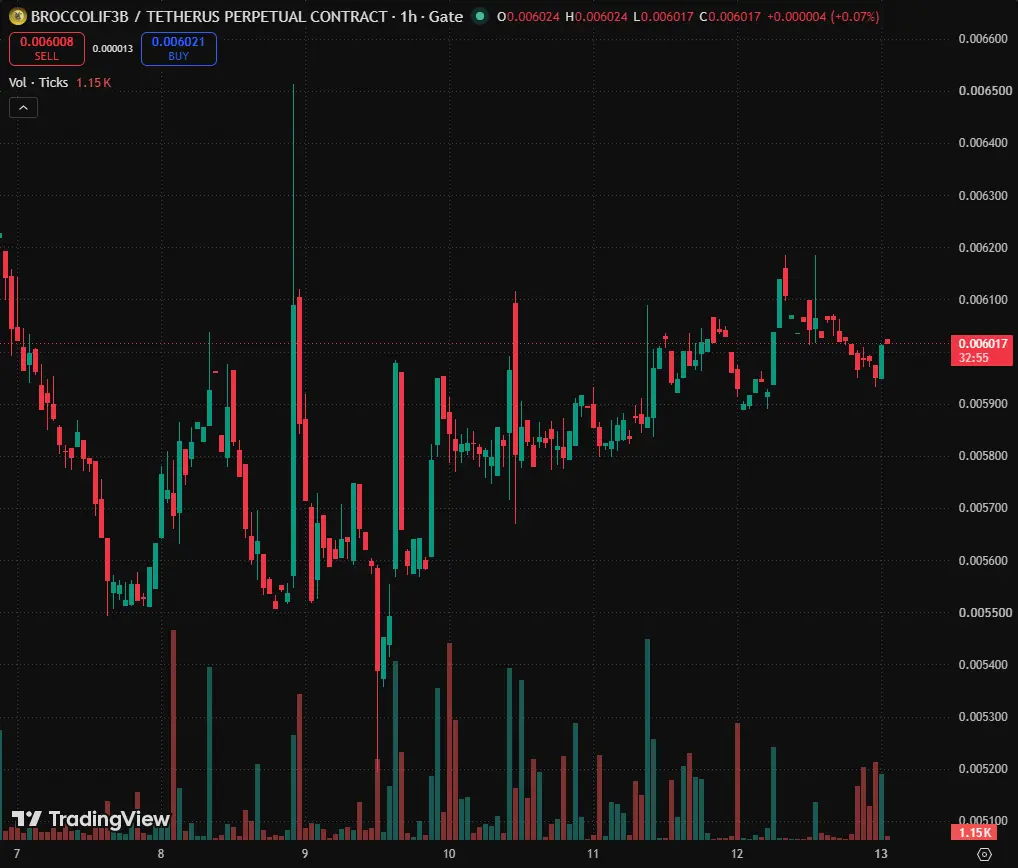Click the 0.006200 price axis label
The image size is (1018, 868).
tap(983, 247)
